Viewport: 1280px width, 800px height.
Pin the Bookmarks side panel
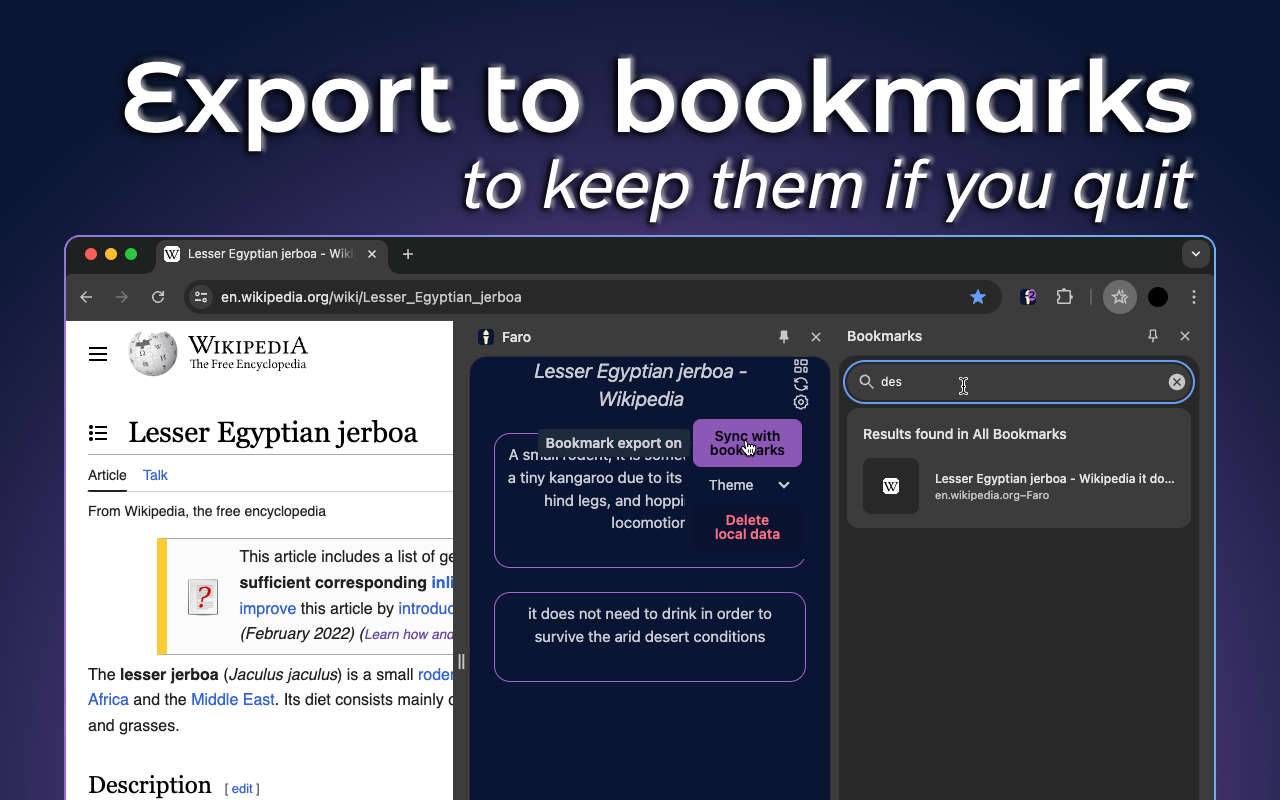(x=1153, y=336)
